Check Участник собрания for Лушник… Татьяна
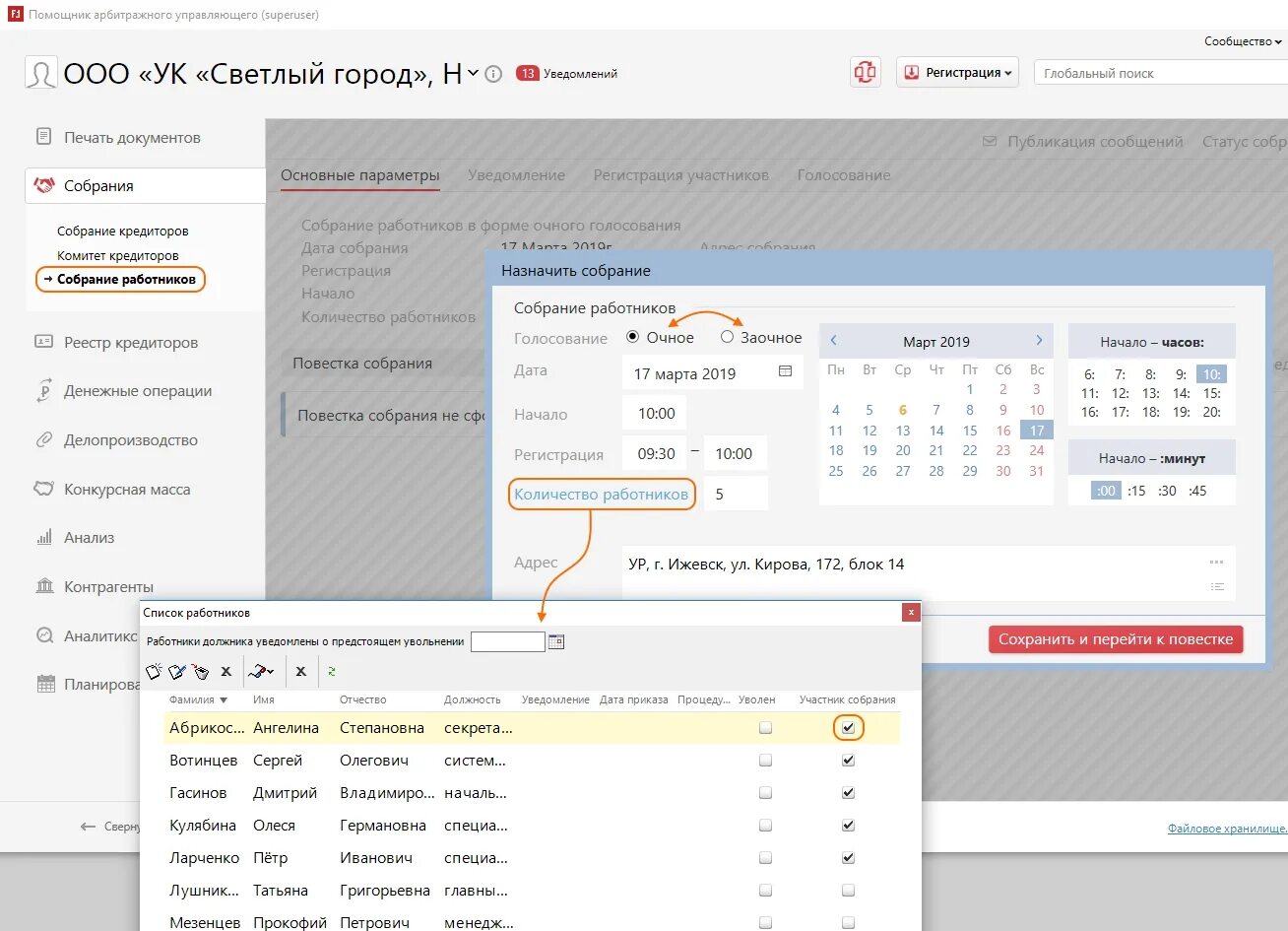Image resolution: width=1288 pixels, height=931 pixels. click(x=848, y=891)
